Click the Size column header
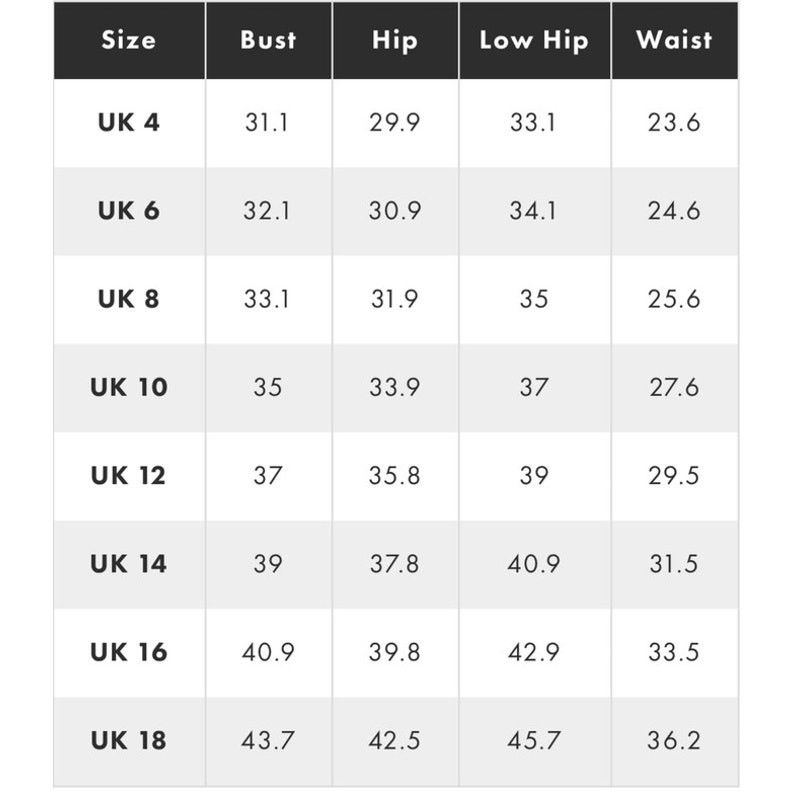Screen dimensions: 800x800 pyautogui.click(x=129, y=40)
